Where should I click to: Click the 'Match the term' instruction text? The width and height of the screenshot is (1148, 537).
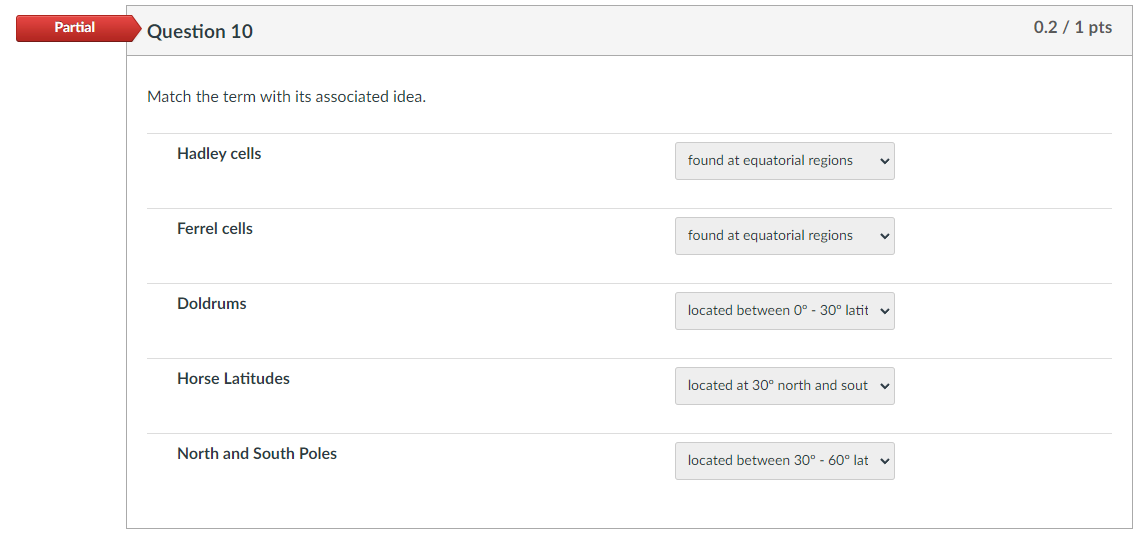pyautogui.click(x=286, y=97)
